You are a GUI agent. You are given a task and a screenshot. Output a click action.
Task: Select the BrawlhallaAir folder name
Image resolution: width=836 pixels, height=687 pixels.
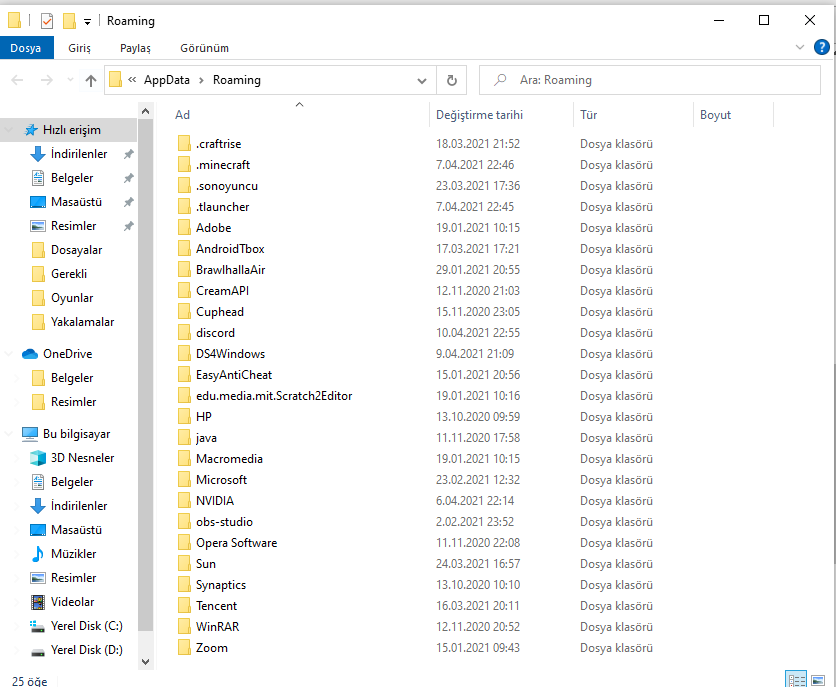230,270
